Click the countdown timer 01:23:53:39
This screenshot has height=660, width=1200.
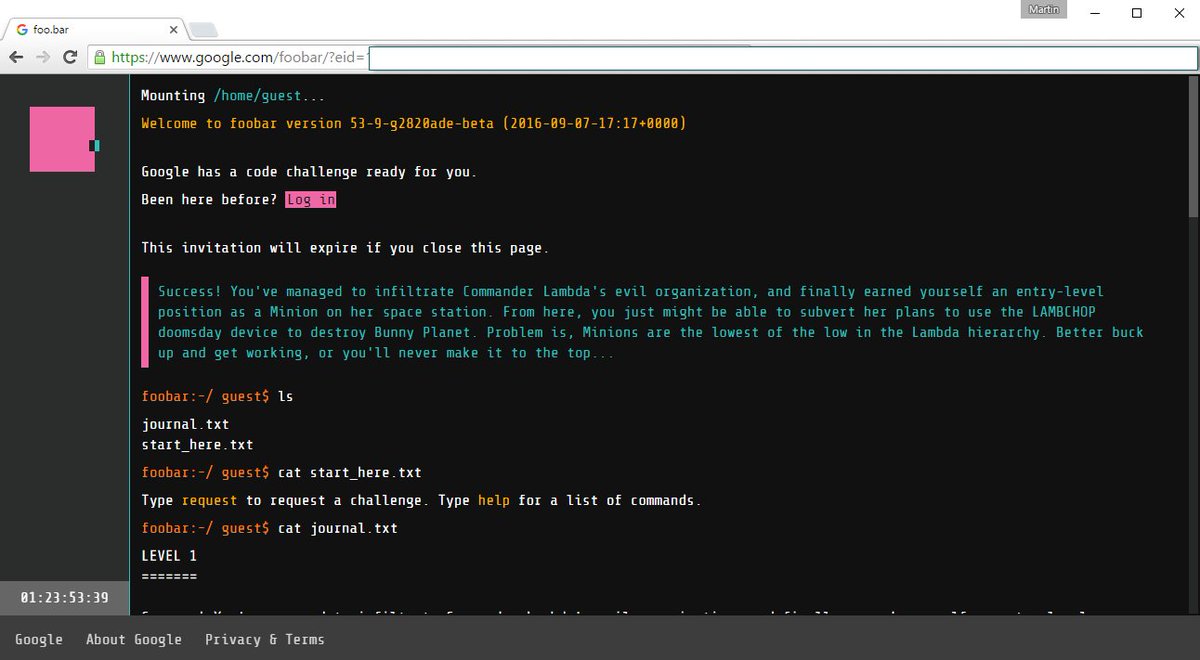65,598
